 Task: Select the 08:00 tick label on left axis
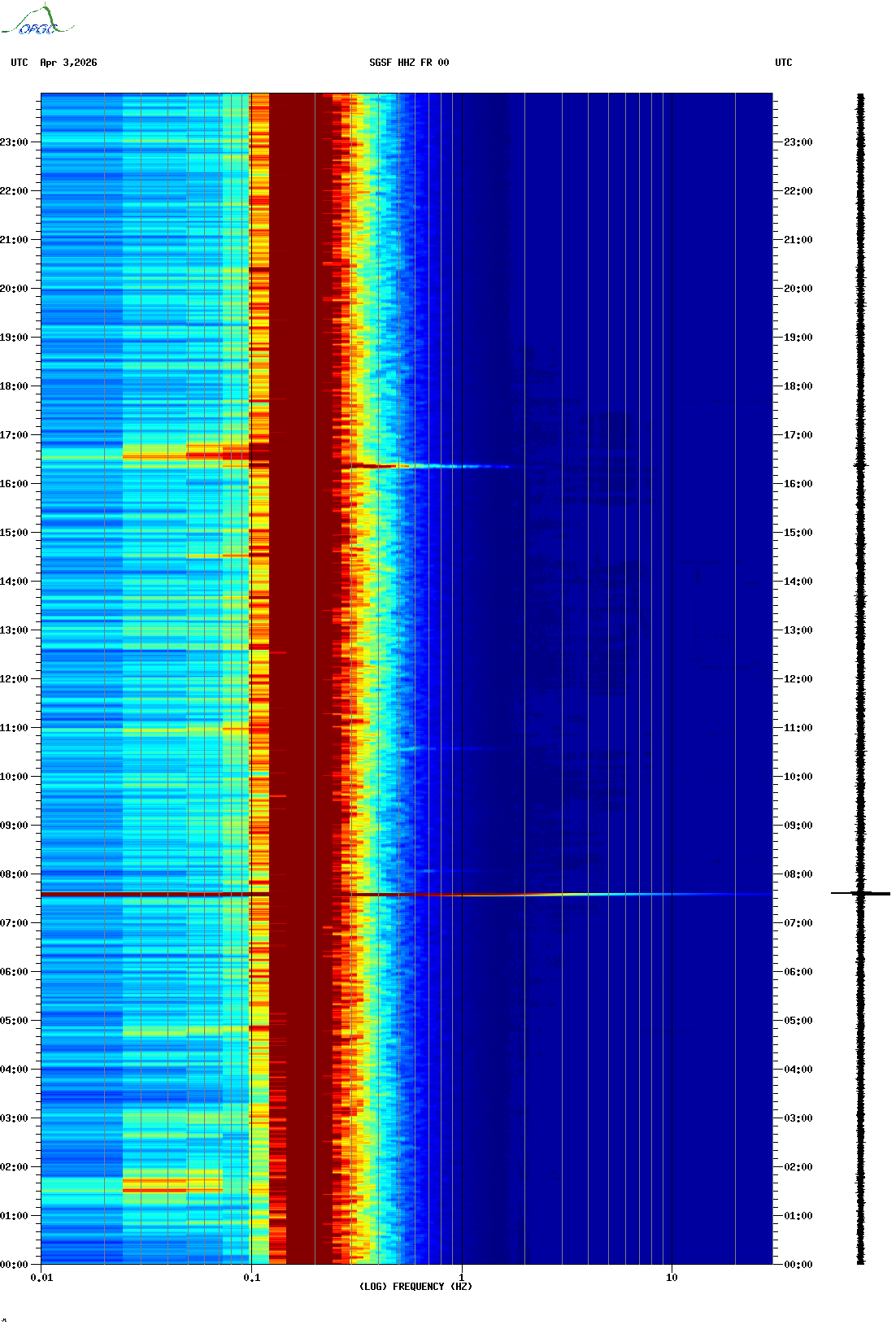point(14,874)
